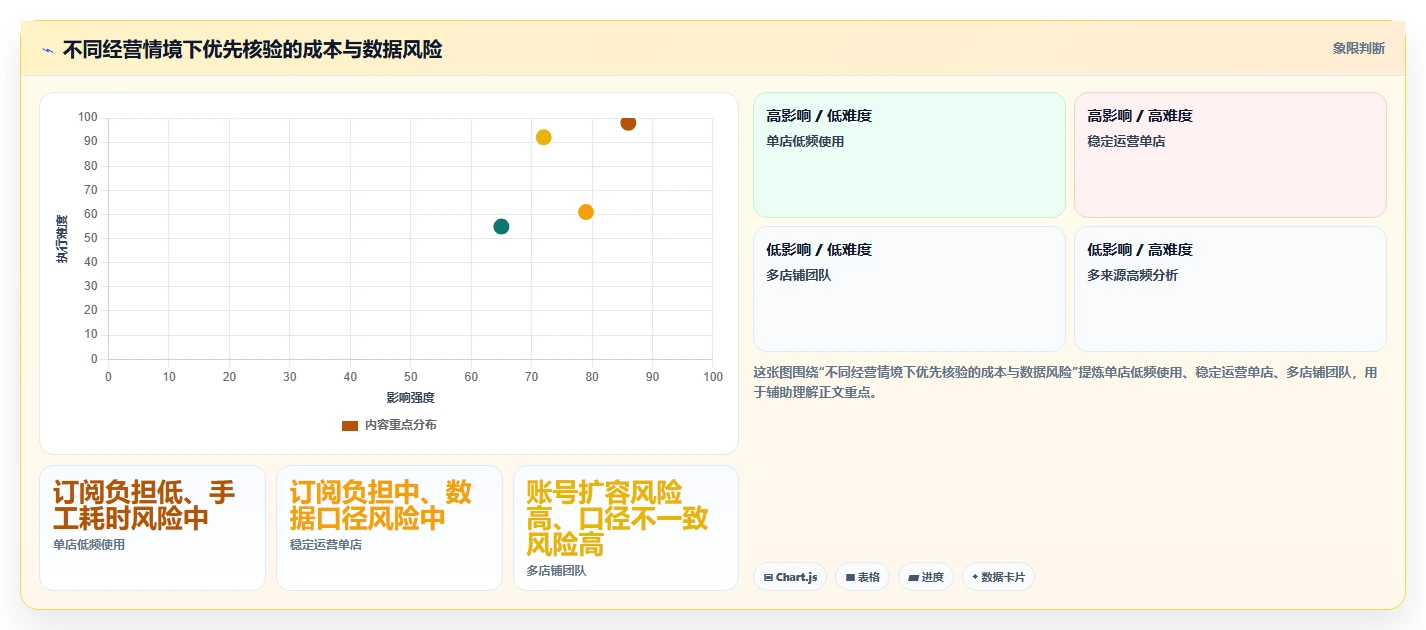The image size is (1426, 630).
Task: Click the 账号扩容风险高、口径不一致风险高 card heading
Action: [x=617, y=519]
